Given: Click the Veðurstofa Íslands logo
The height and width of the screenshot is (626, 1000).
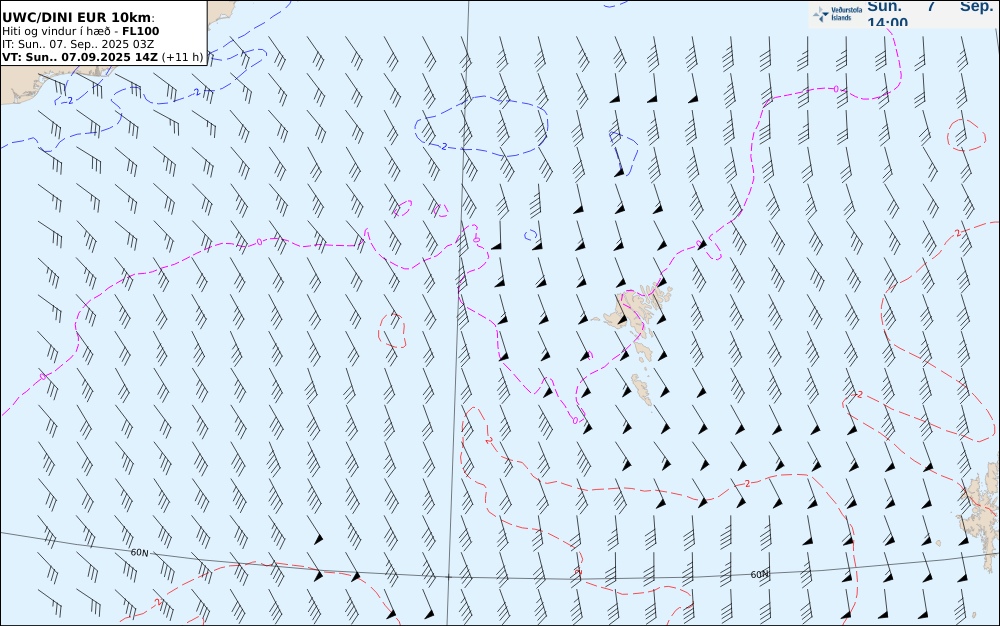Looking at the screenshot, I should pyautogui.click(x=837, y=14).
